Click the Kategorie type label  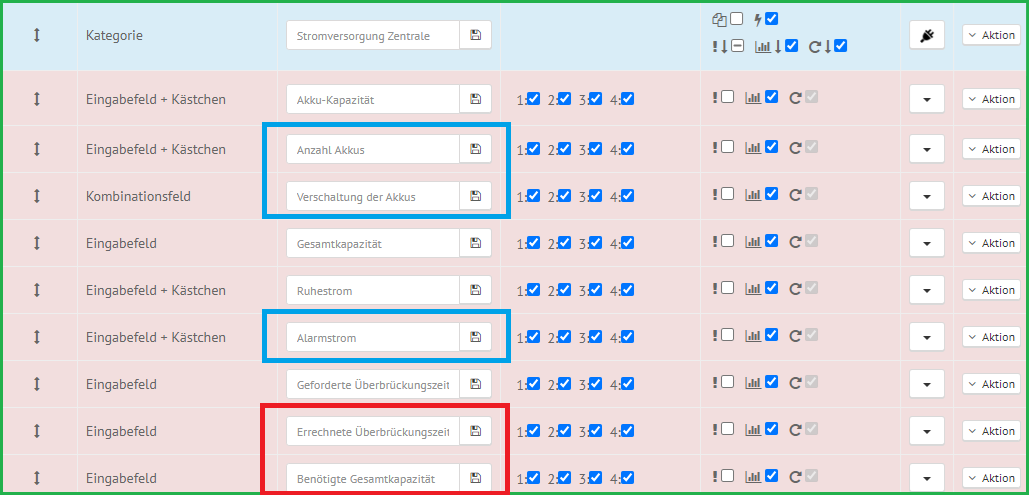[114, 35]
